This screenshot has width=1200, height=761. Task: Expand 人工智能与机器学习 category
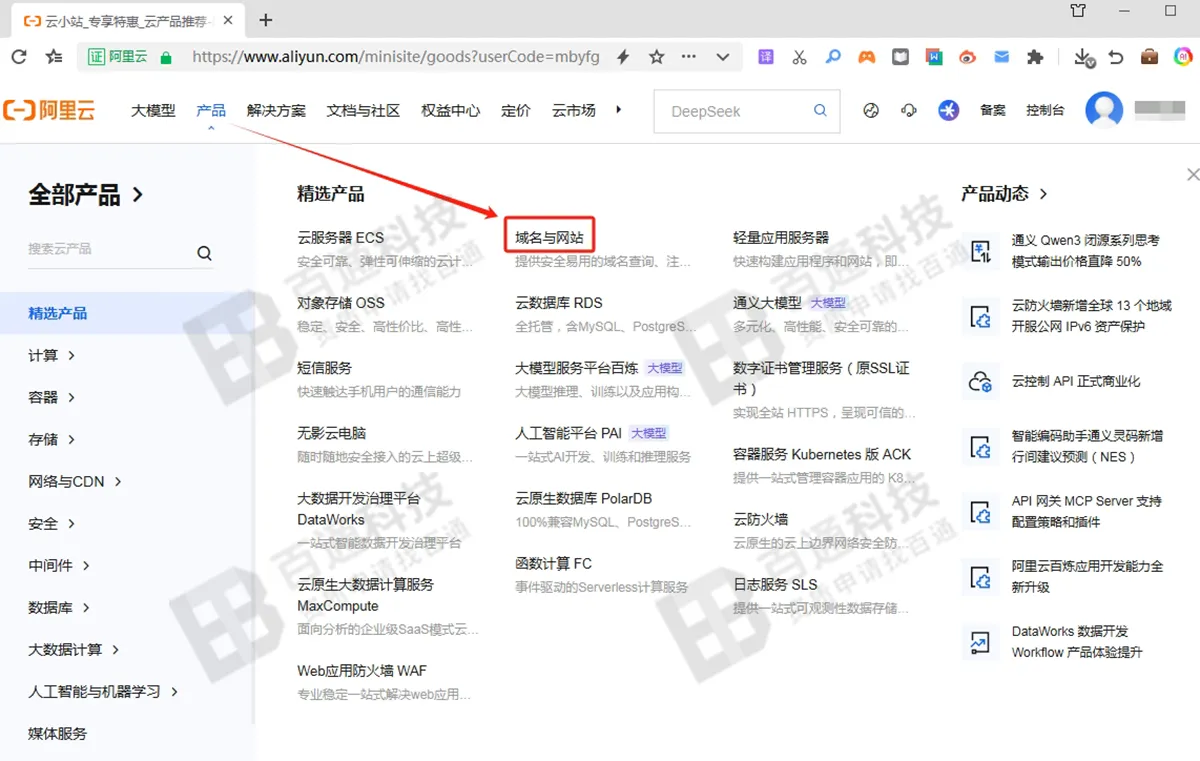pyautogui.click(x=103, y=691)
